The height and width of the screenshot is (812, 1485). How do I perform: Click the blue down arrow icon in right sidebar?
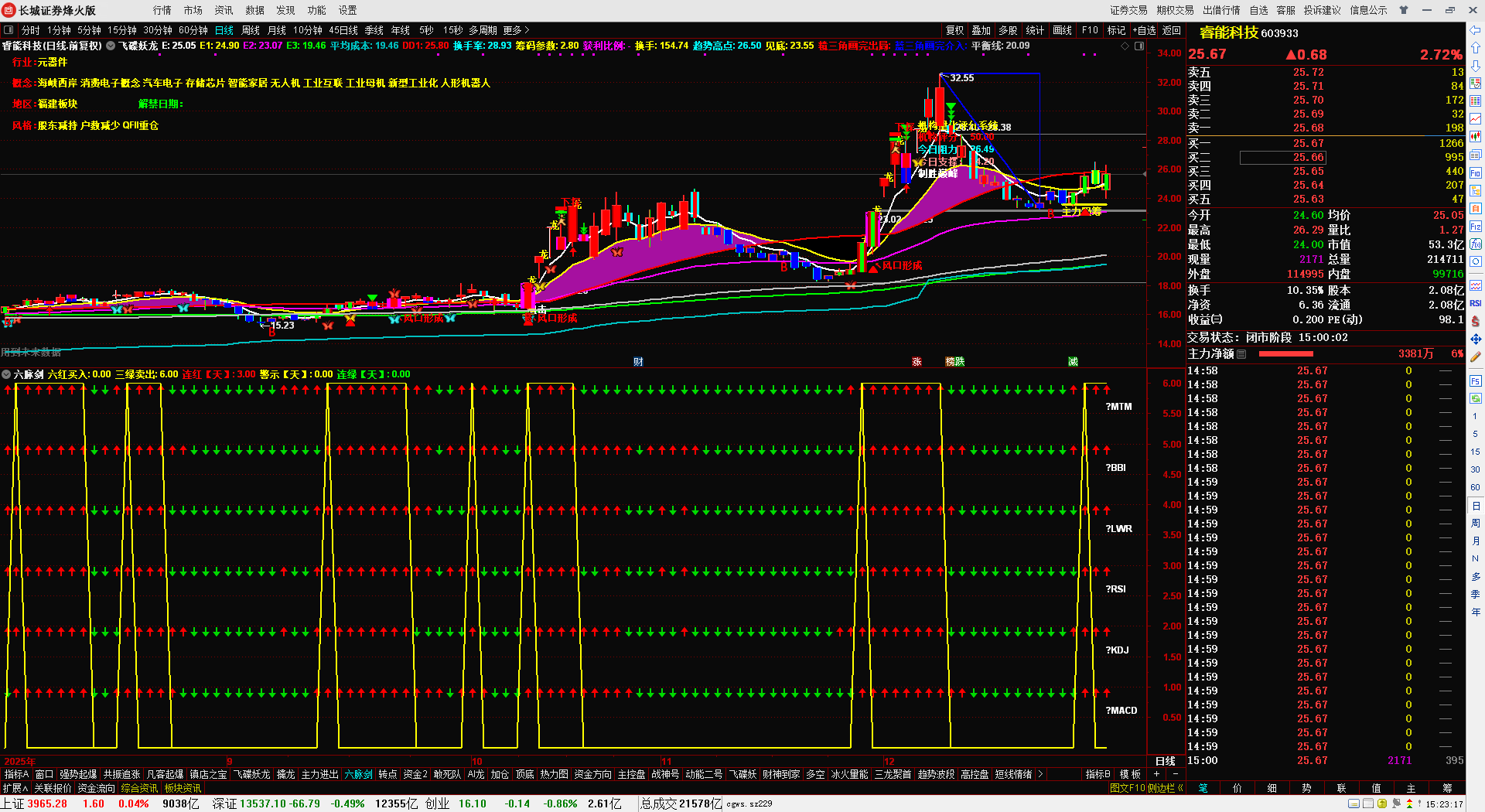tap(1476, 66)
